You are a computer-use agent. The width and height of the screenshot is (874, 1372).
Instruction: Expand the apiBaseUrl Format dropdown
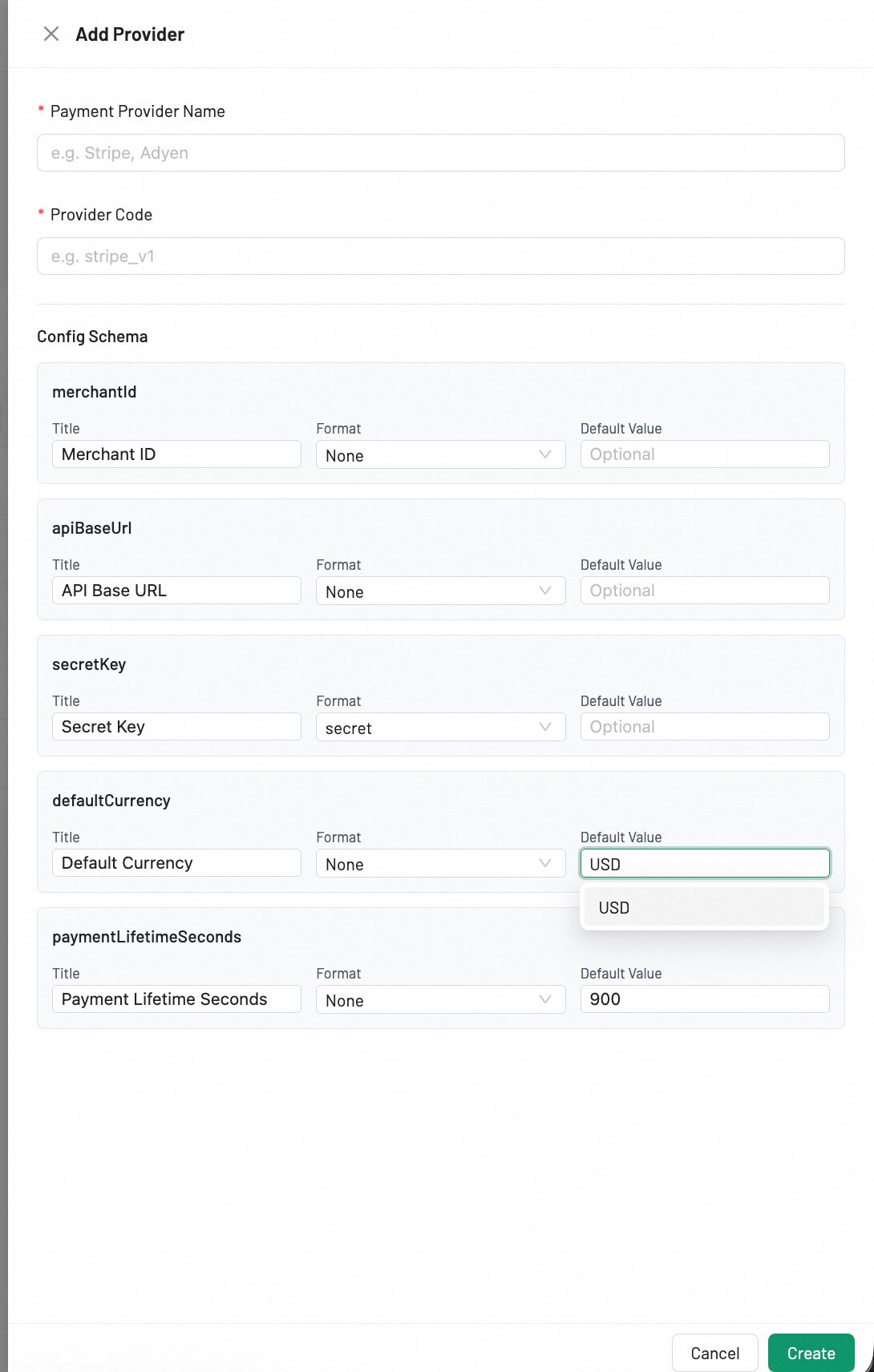pyautogui.click(x=440, y=591)
